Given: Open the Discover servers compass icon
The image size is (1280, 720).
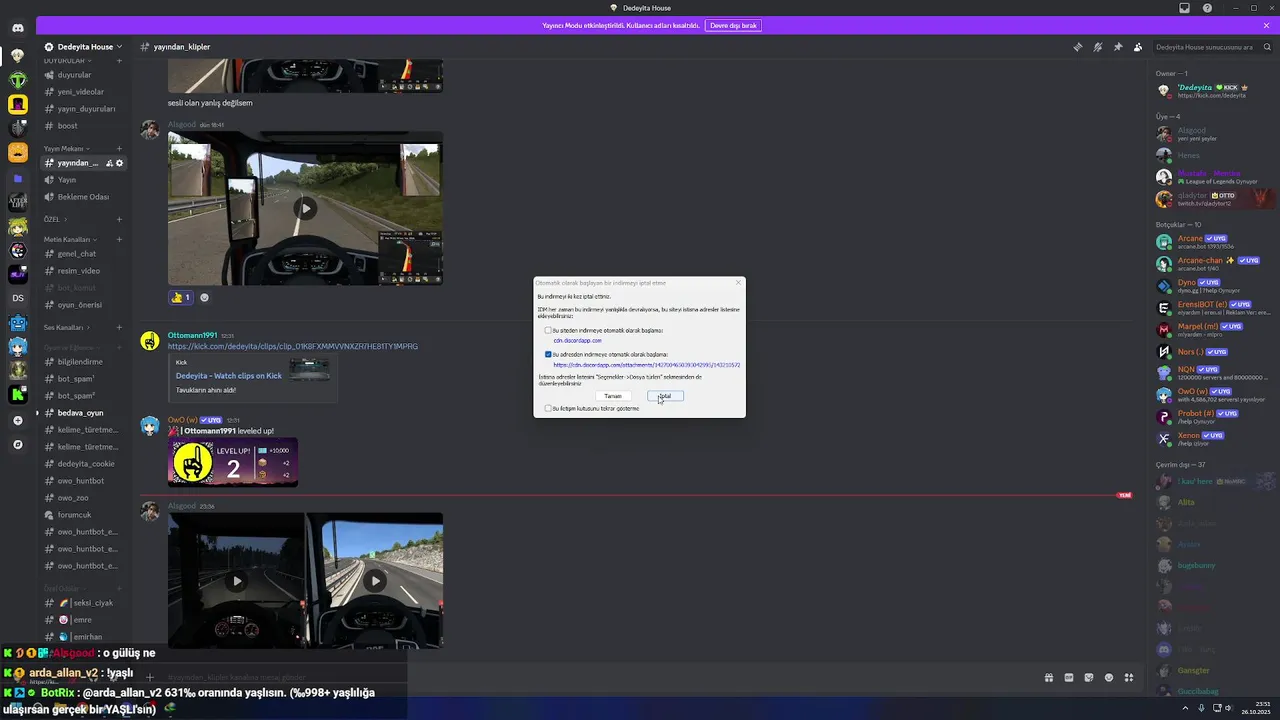Looking at the screenshot, I should click(18, 444).
